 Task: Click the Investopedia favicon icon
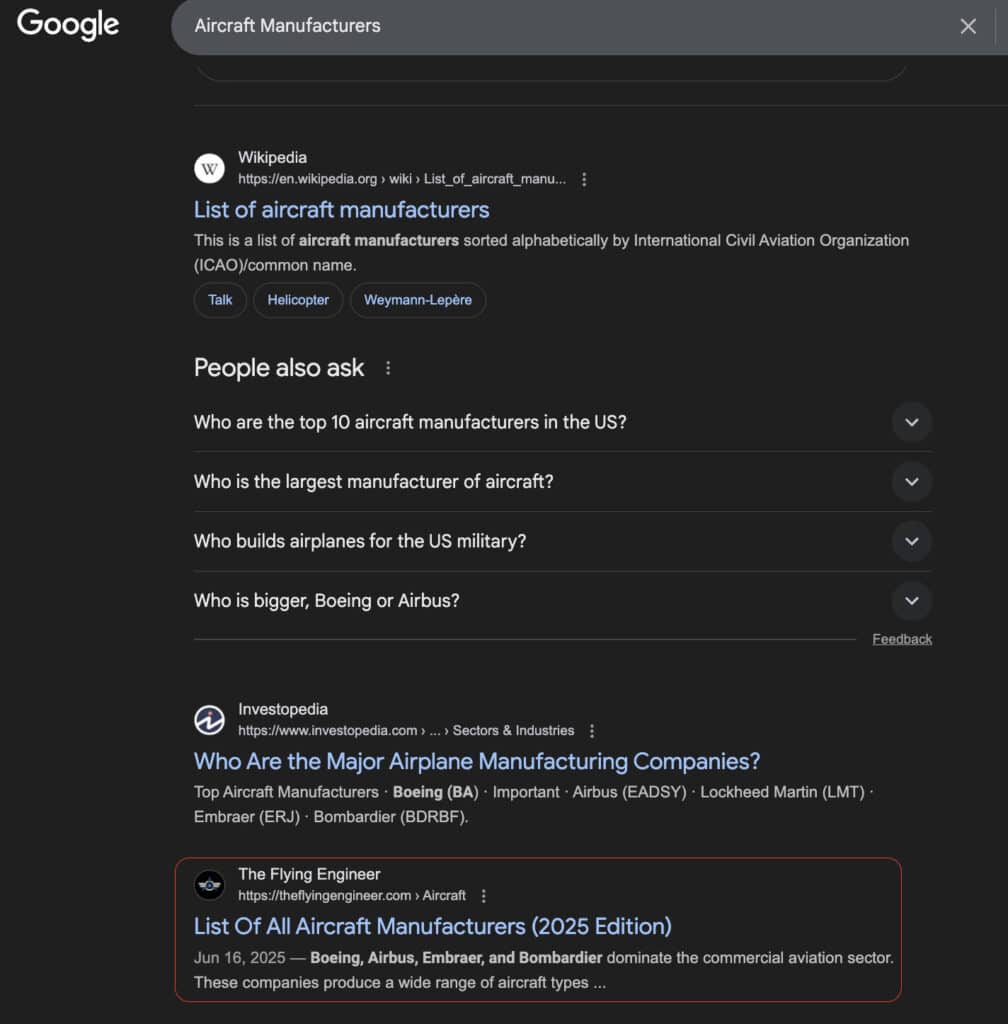pyautogui.click(x=209, y=720)
